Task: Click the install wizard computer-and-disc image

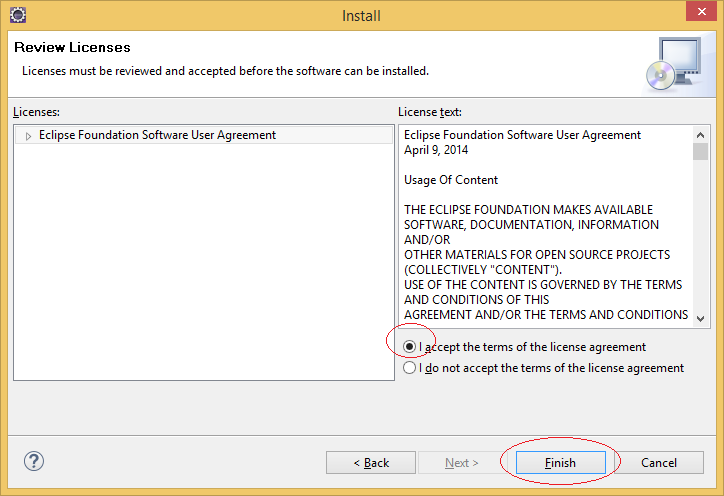Action: [x=675, y=64]
